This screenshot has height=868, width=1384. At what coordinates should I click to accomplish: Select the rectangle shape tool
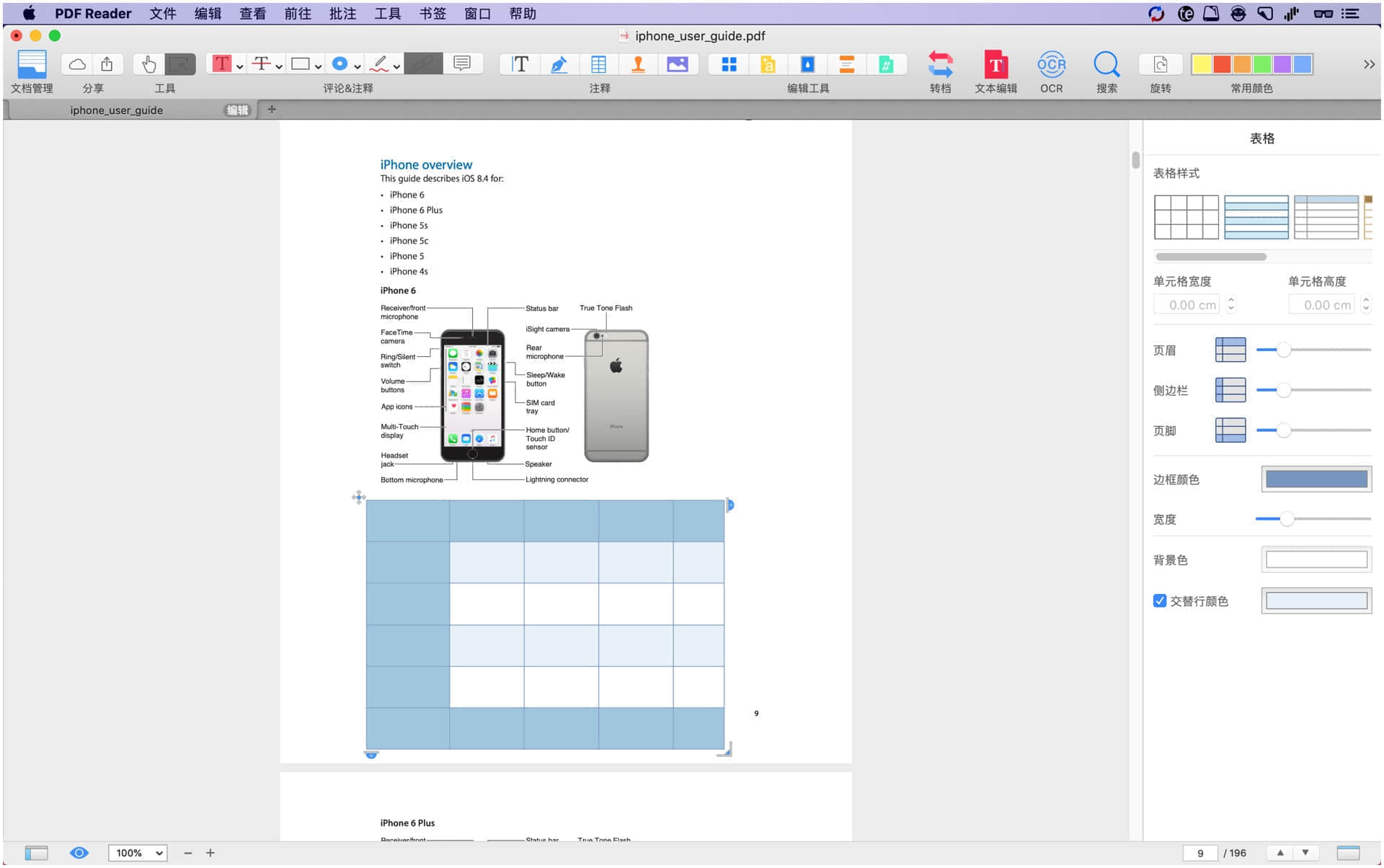[300, 64]
